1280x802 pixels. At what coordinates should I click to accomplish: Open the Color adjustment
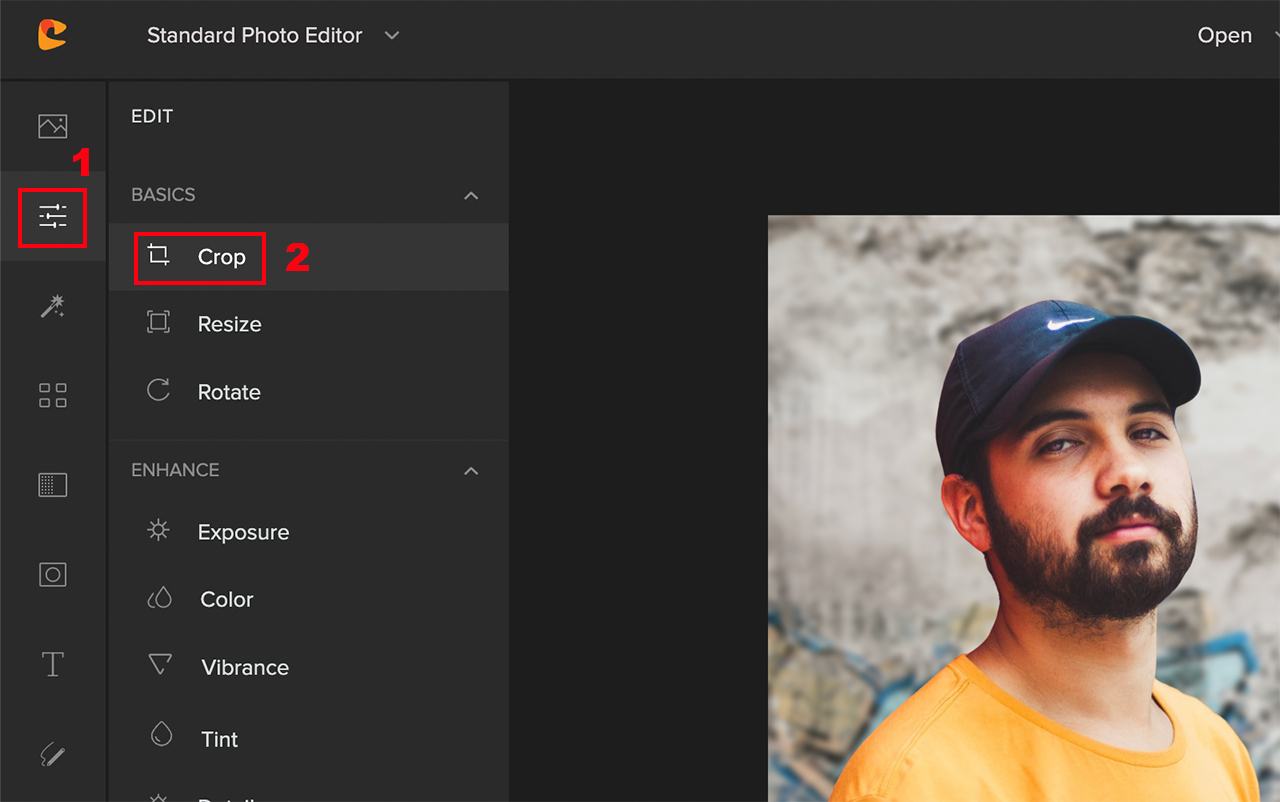click(x=226, y=598)
